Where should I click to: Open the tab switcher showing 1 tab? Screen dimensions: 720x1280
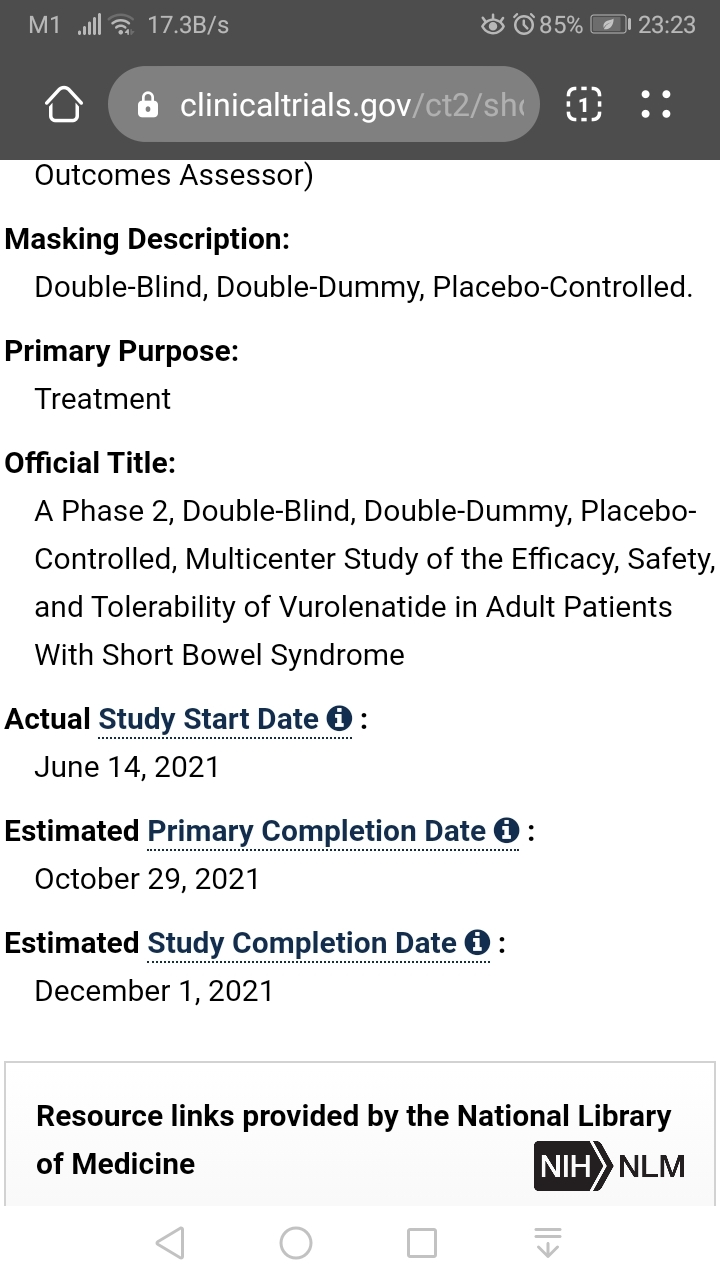pos(584,104)
